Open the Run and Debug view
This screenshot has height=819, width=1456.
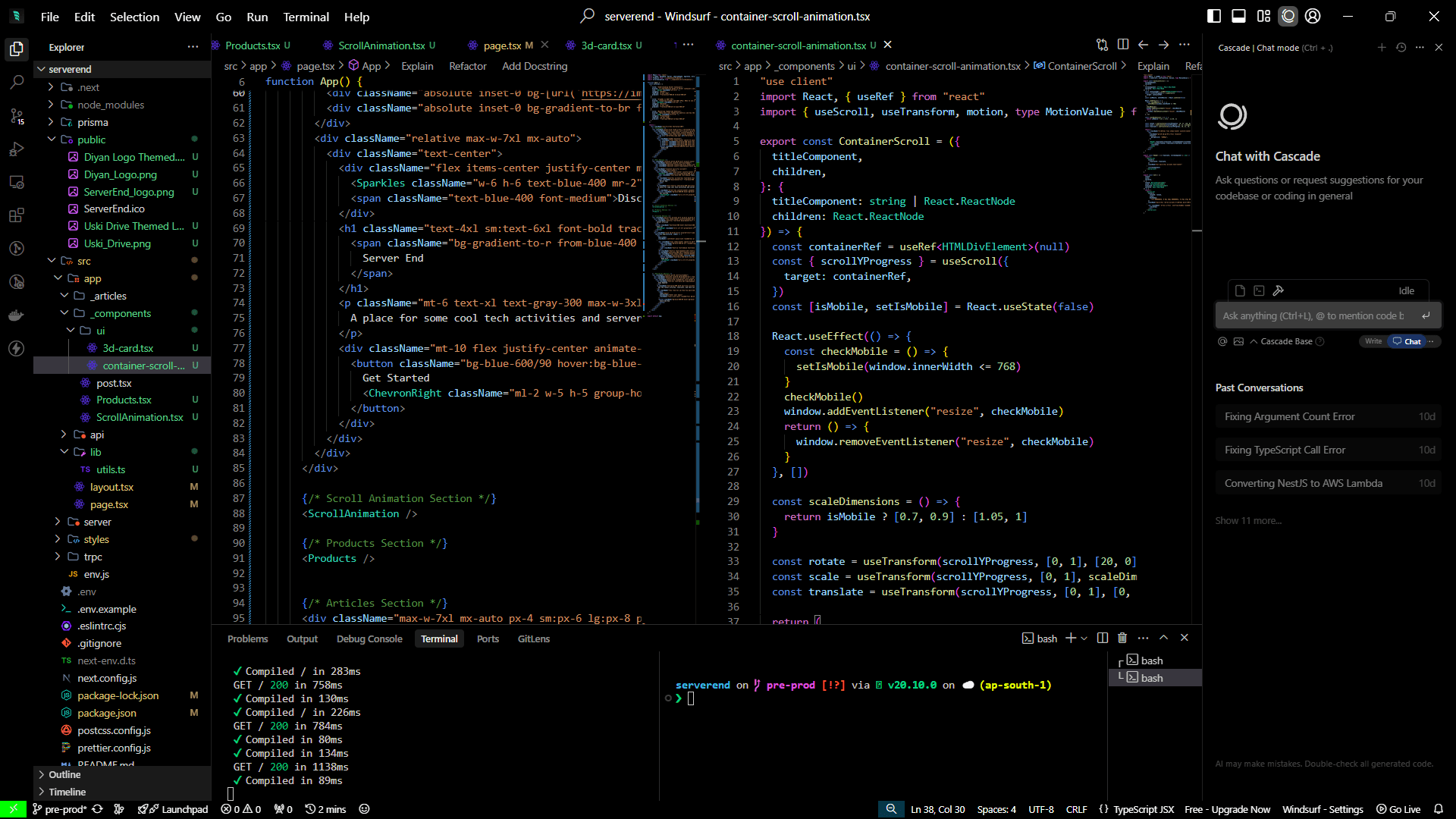pyautogui.click(x=17, y=149)
